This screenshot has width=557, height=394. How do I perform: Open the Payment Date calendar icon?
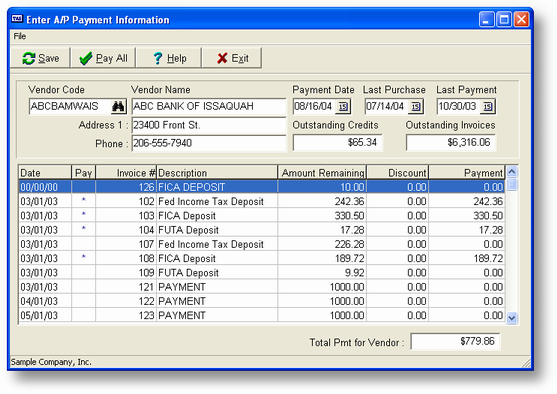[343, 106]
